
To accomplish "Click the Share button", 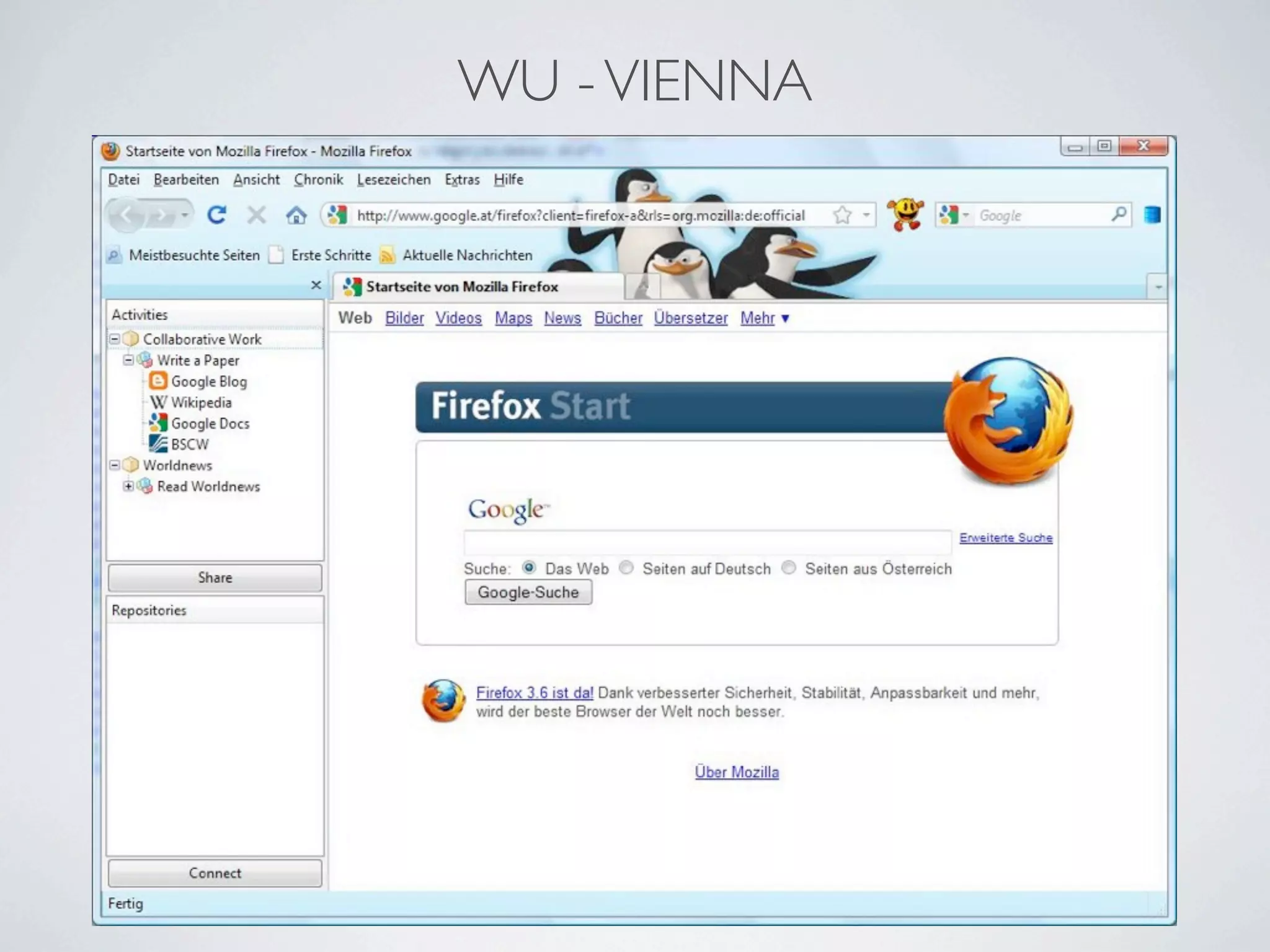I will (x=215, y=577).
